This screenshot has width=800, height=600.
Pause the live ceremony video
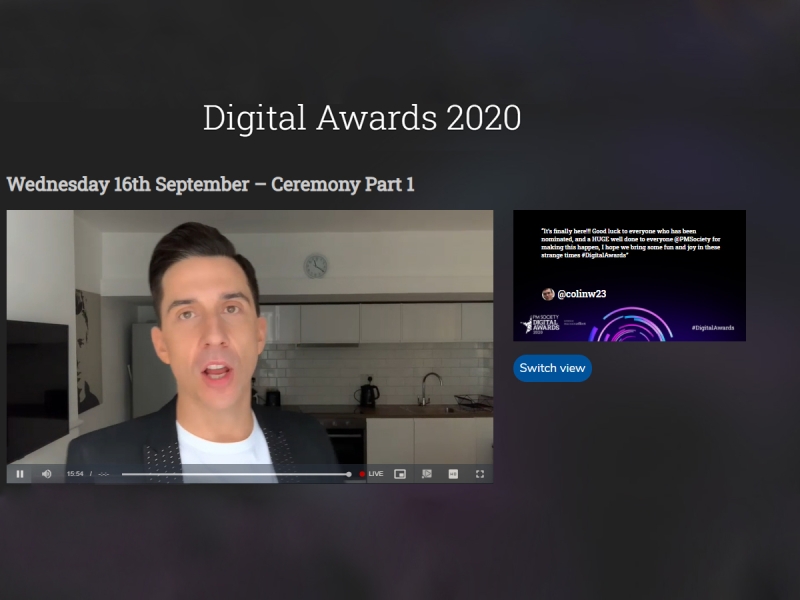20,474
